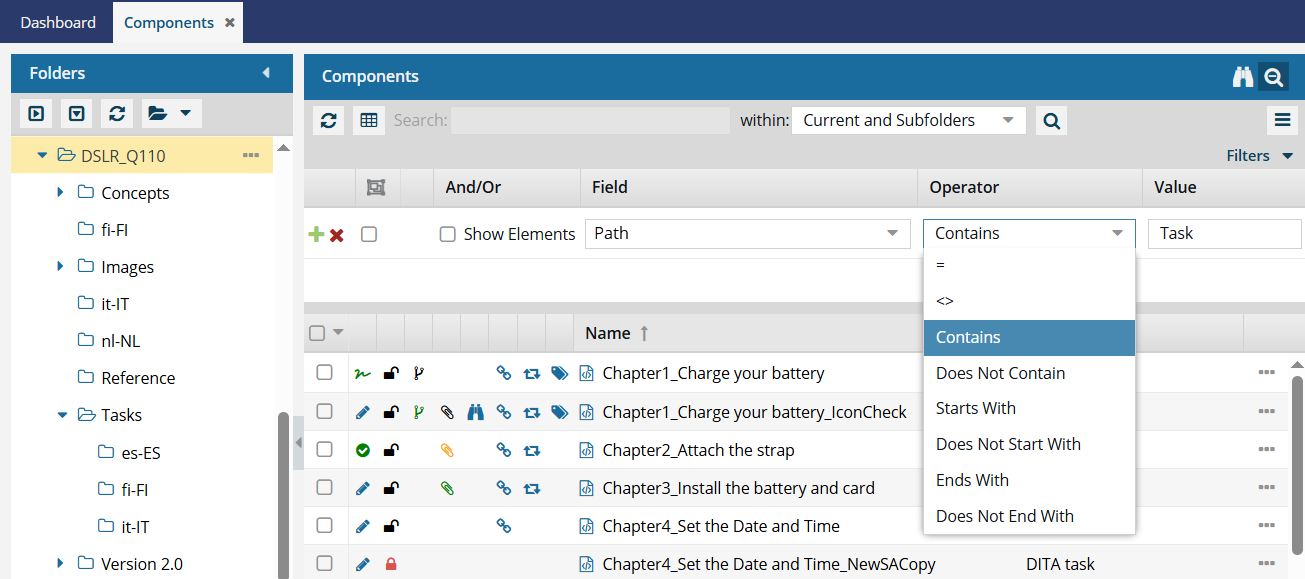Click the green plus add filter row icon
Screen dimensions: 1305x579
point(316,234)
